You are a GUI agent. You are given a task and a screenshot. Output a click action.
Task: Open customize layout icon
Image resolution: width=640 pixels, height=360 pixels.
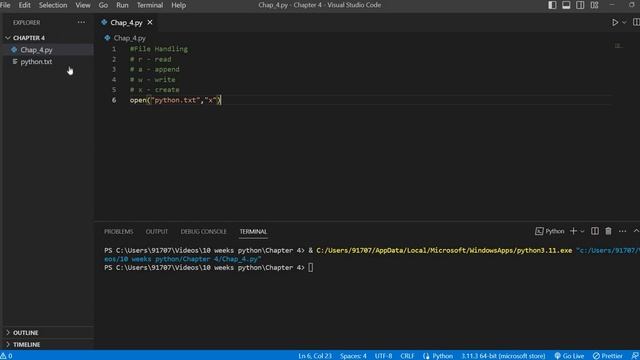(x=594, y=5)
